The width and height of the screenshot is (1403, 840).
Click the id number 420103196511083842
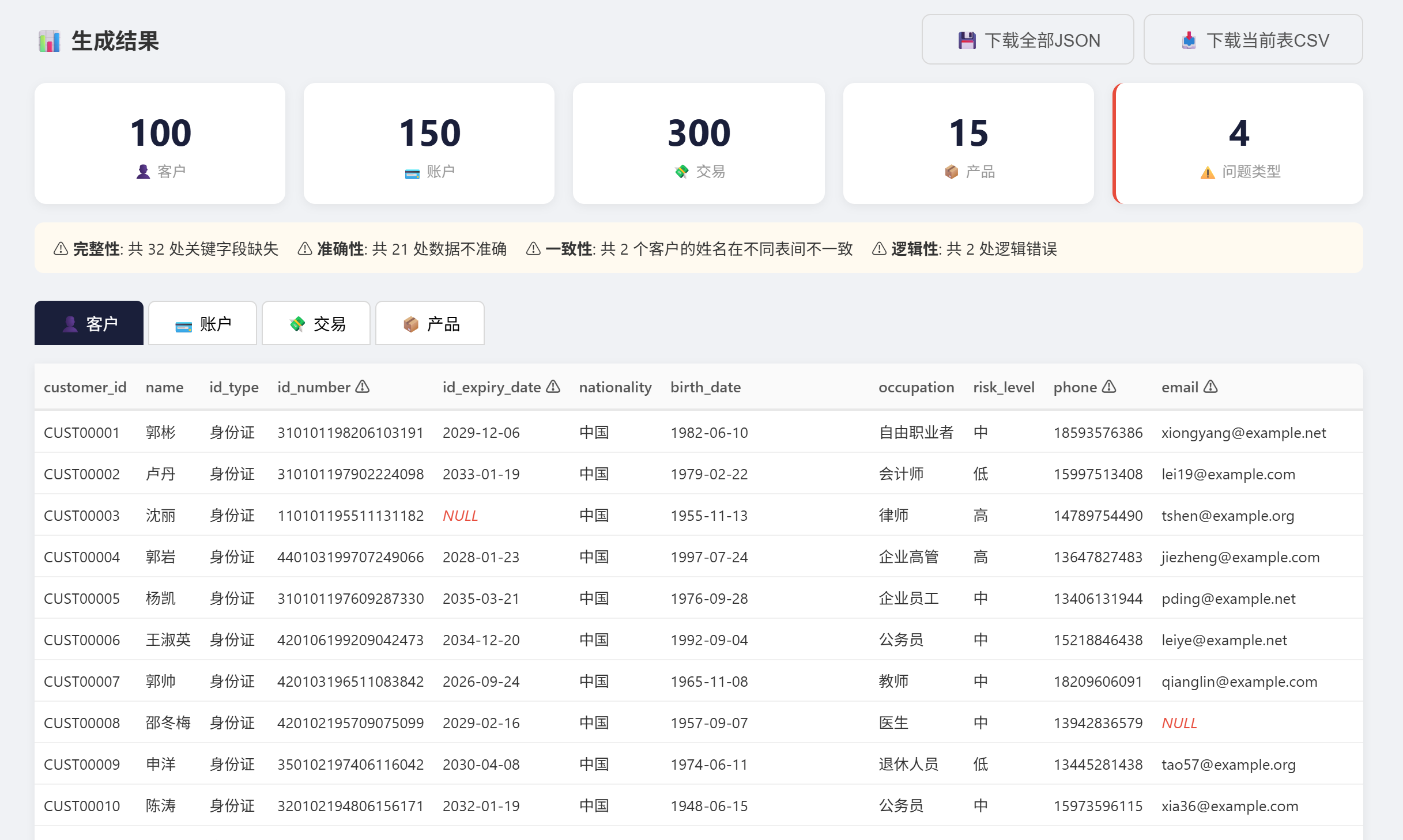pyautogui.click(x=350, y=682)
